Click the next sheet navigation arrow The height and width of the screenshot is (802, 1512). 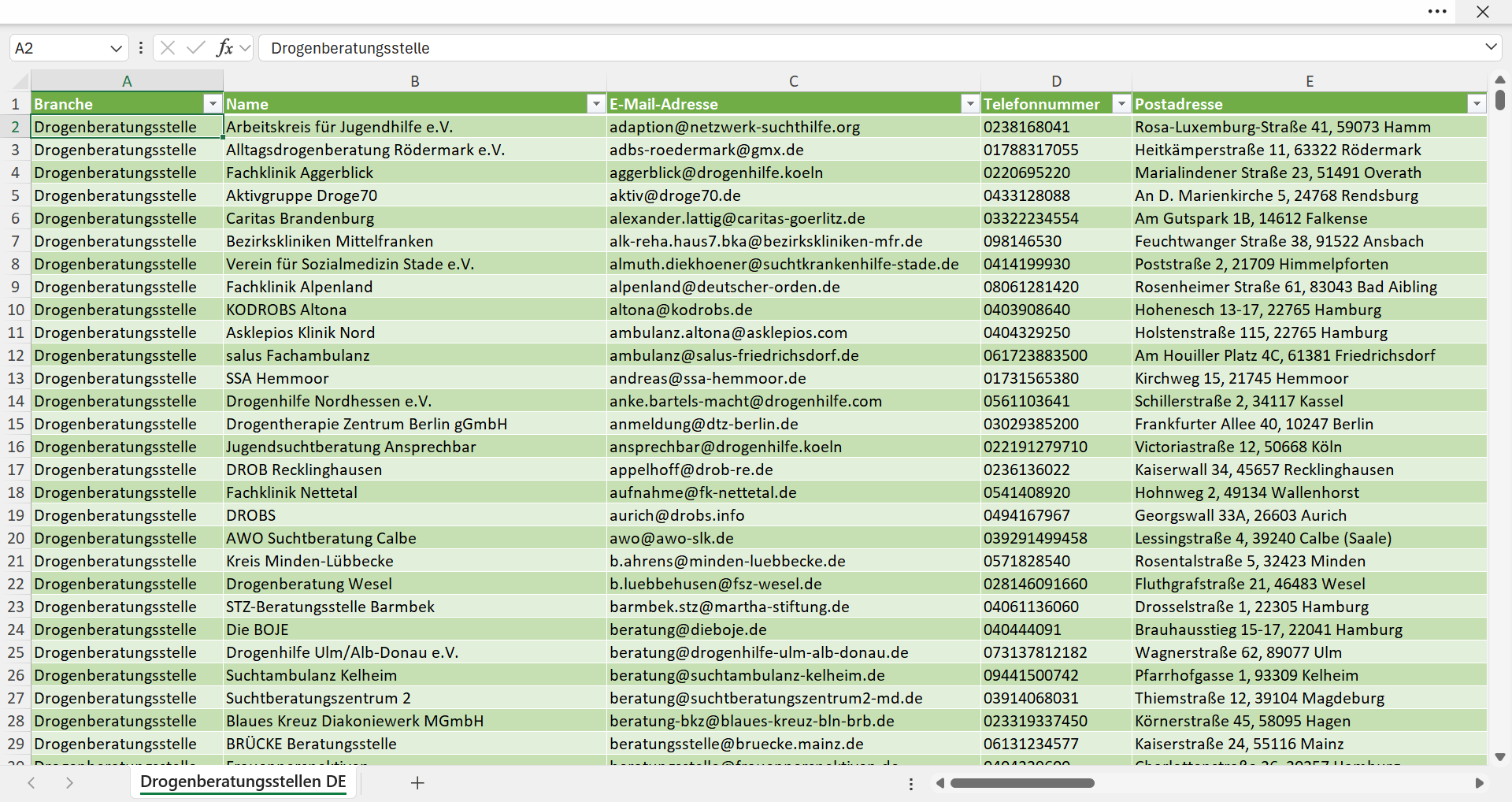(x=69, y=783)
